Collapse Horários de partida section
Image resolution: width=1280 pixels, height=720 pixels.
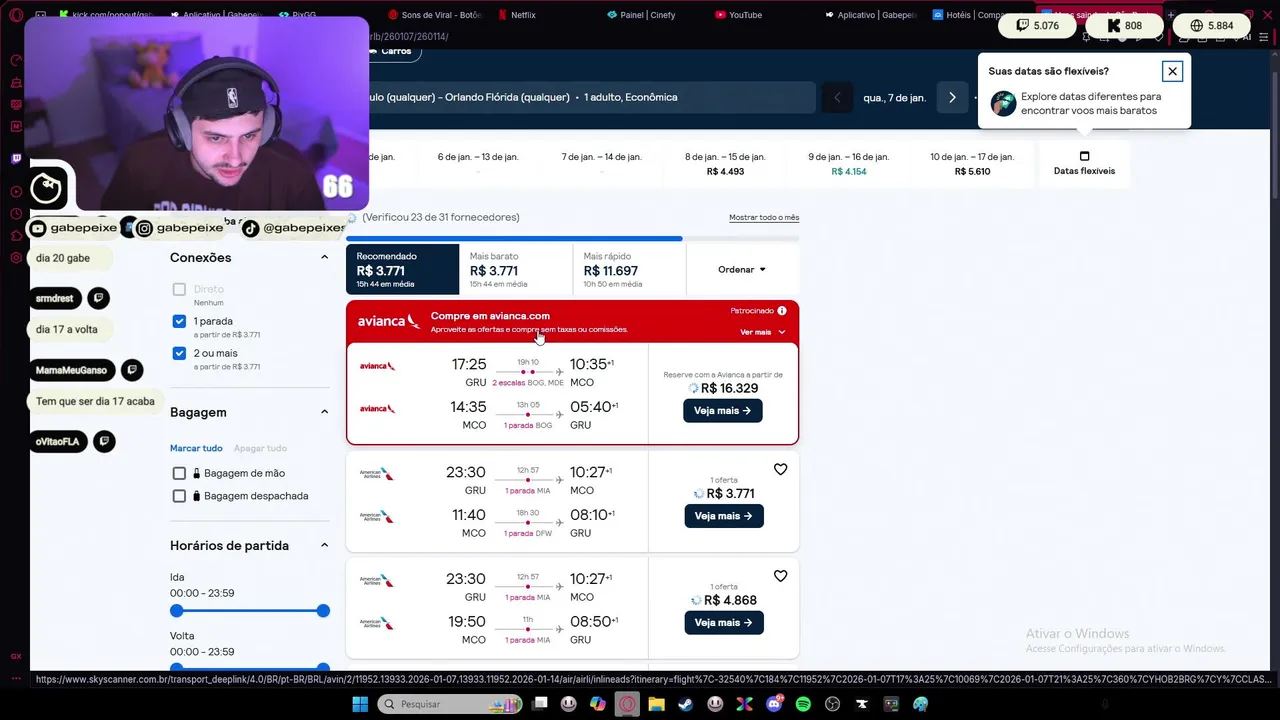[x=324, y=545]
